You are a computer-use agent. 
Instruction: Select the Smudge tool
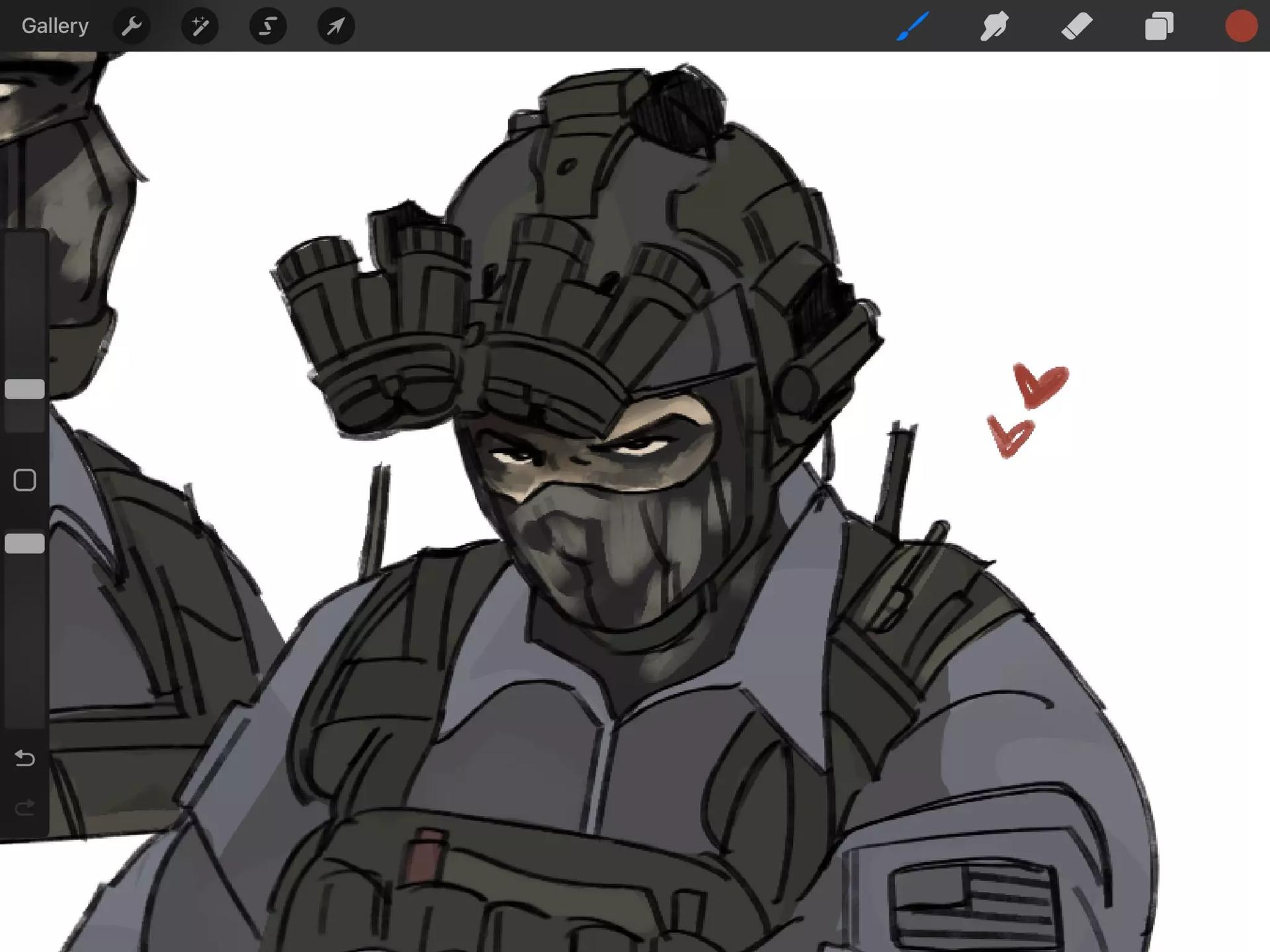[x=994, y=26]
